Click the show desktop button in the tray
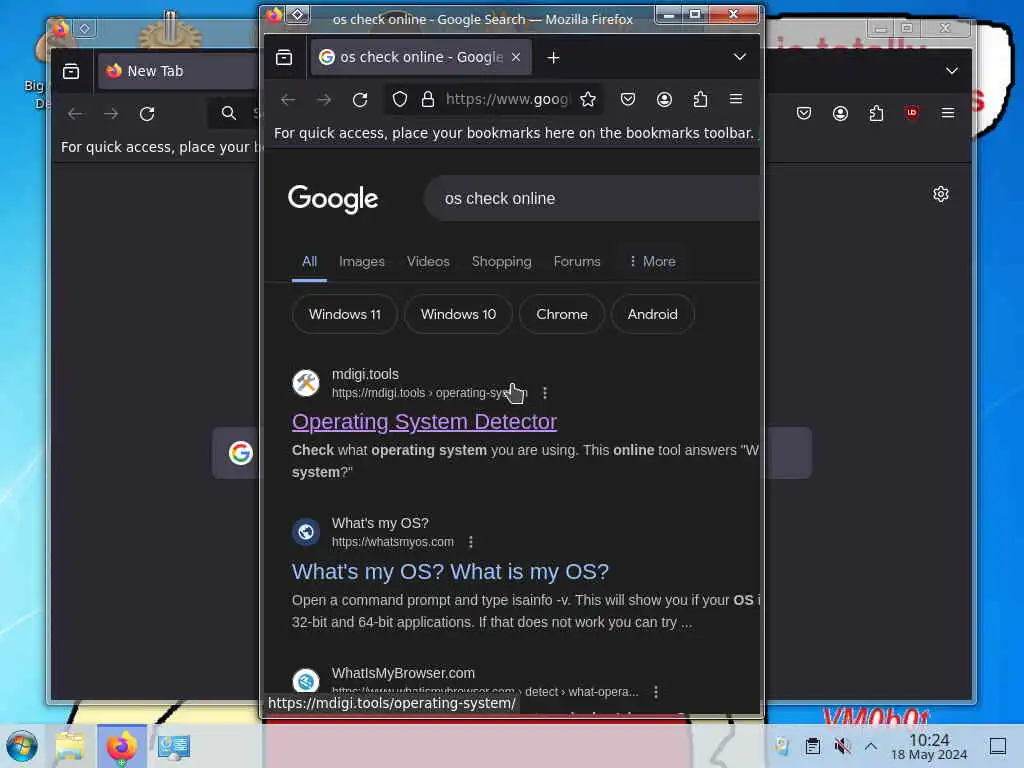This screenshot has width=1024, height=768. pyautogui.click(x=998, y=746)
